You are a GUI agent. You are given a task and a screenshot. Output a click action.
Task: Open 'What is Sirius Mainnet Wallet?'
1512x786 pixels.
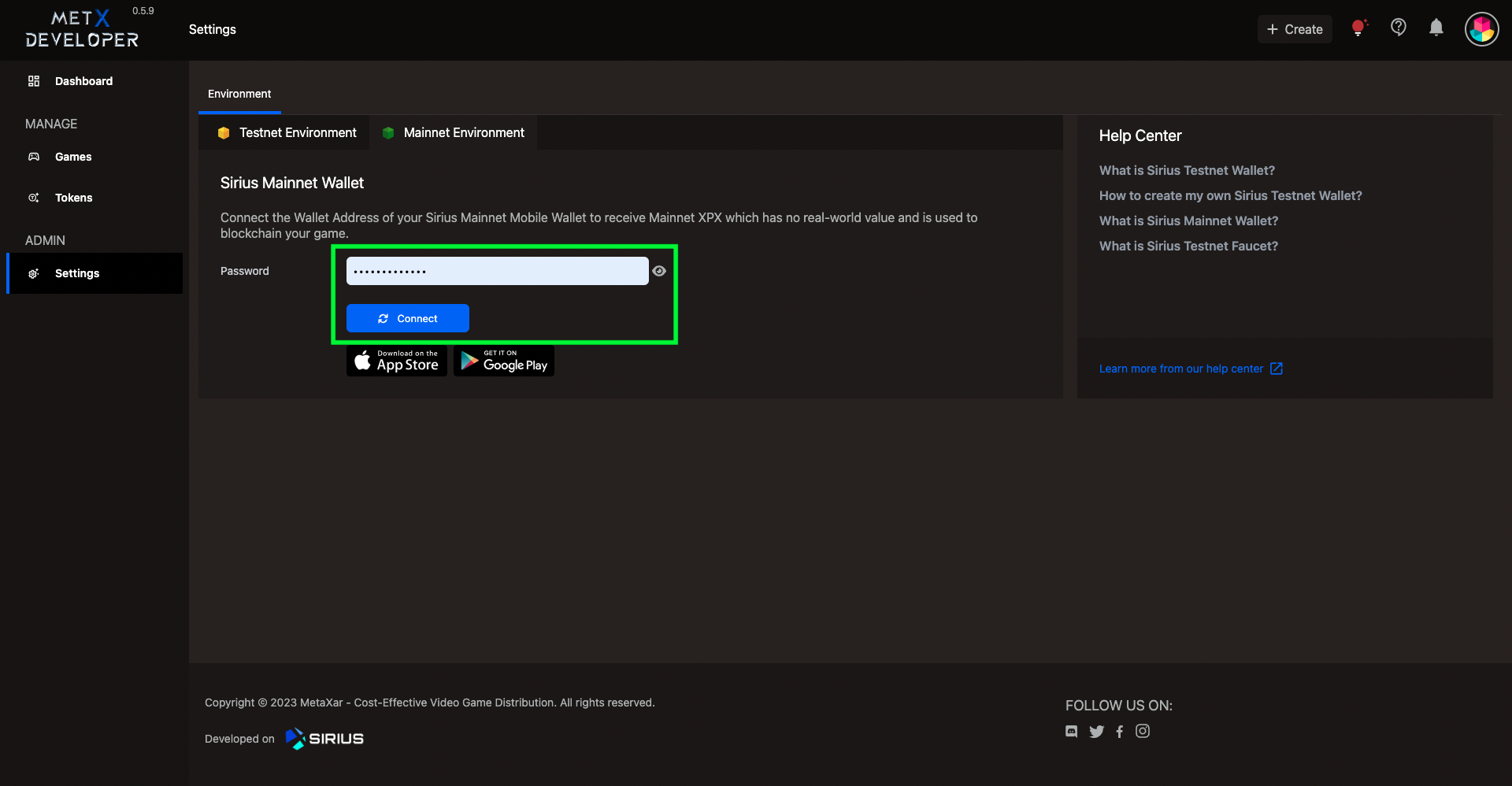[1189, 221]
